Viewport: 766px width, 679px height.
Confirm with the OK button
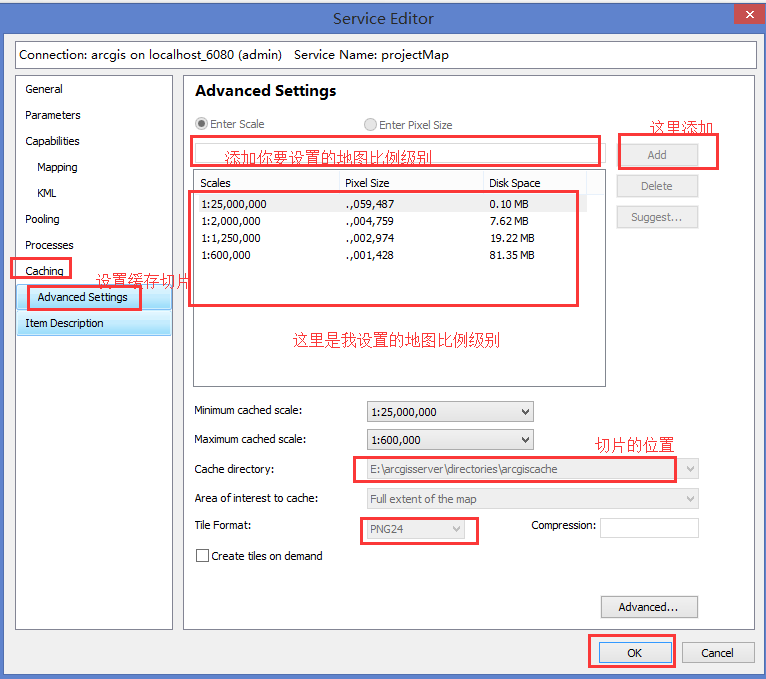pos(635,653)
